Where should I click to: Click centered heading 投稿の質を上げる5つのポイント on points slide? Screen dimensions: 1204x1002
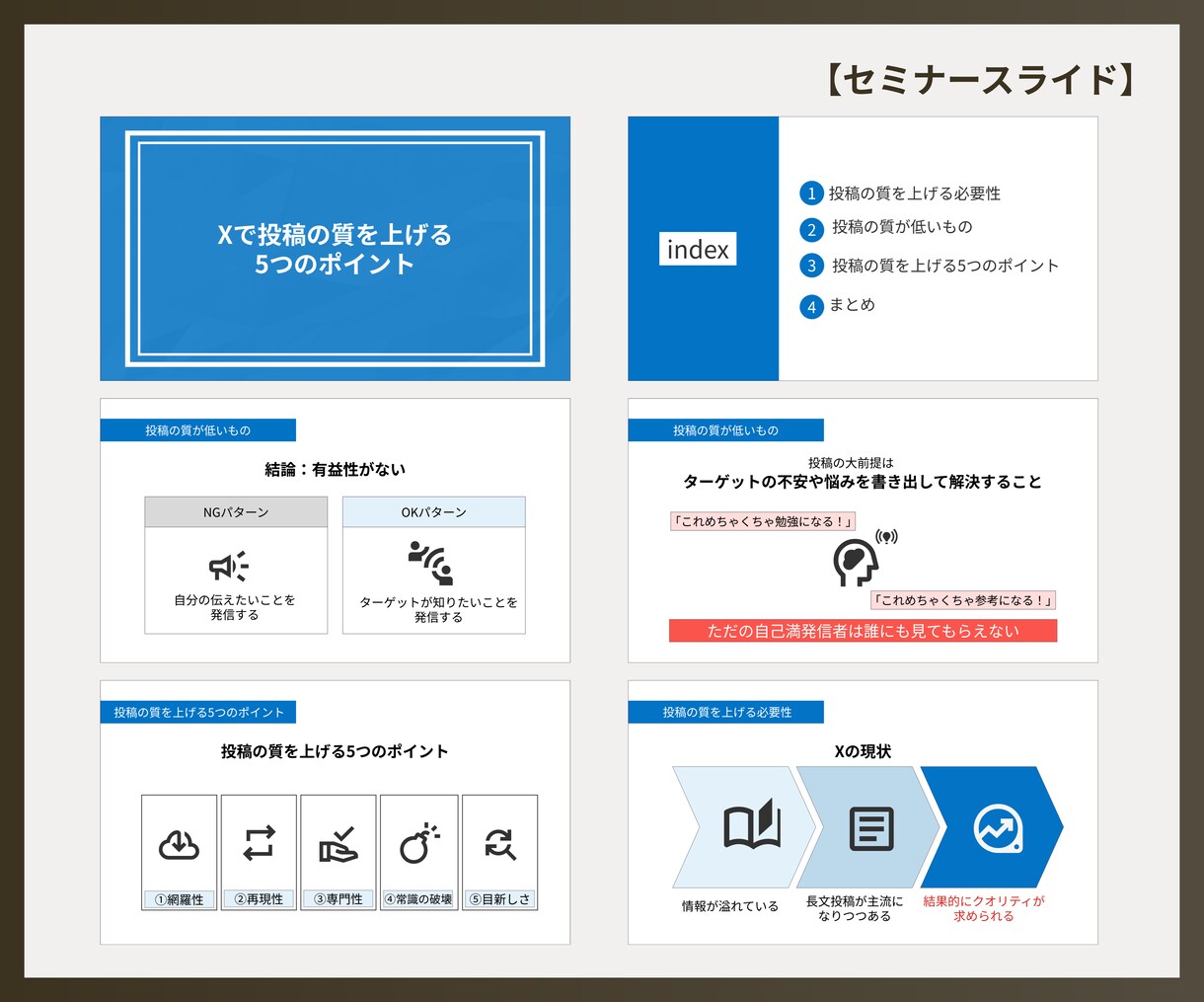[x=335, y=751]
